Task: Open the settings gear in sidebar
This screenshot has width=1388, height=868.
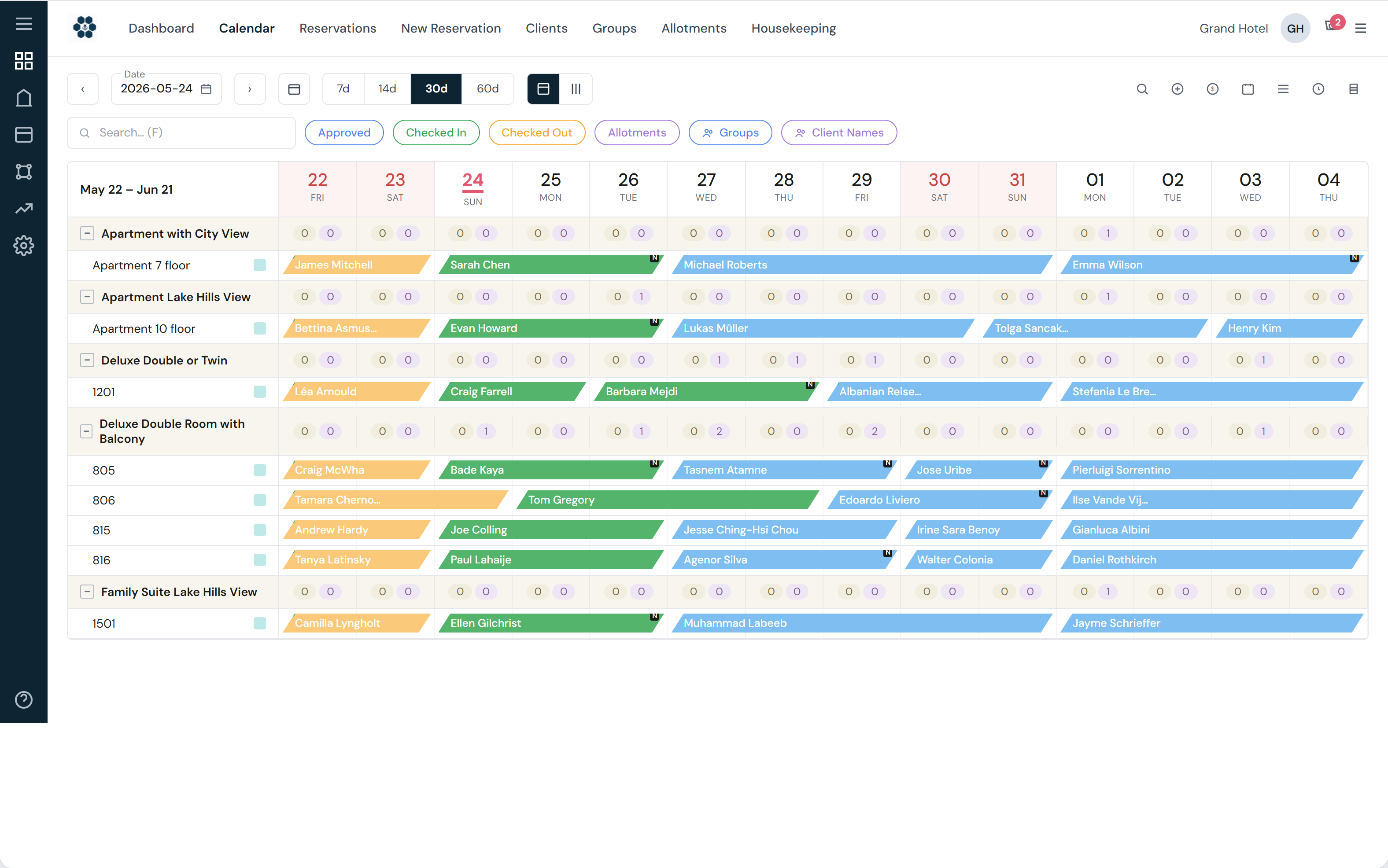Action: pos(23,246)
